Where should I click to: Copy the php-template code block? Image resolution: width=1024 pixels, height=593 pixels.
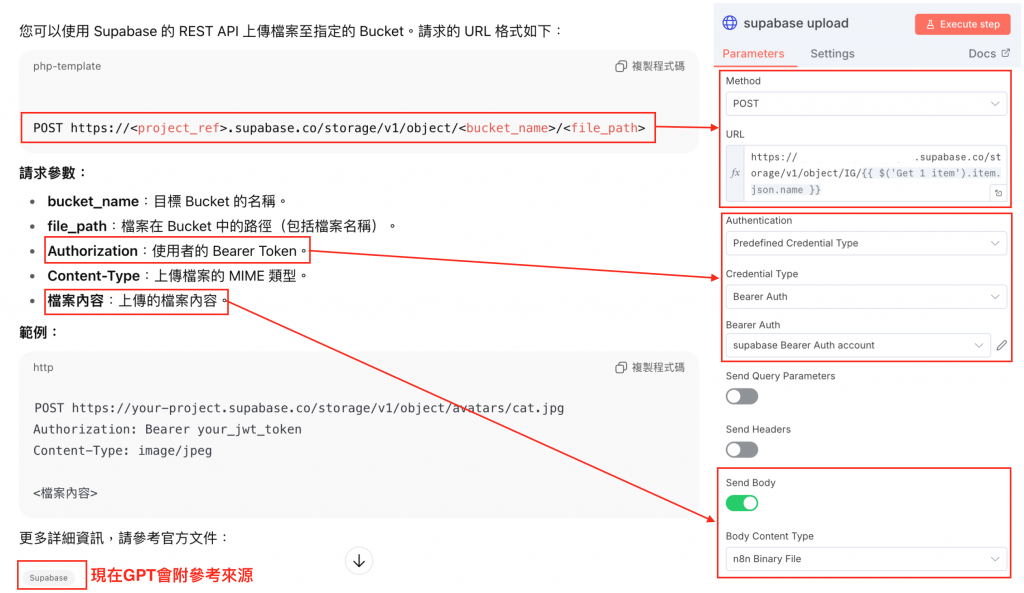[649, 66]
